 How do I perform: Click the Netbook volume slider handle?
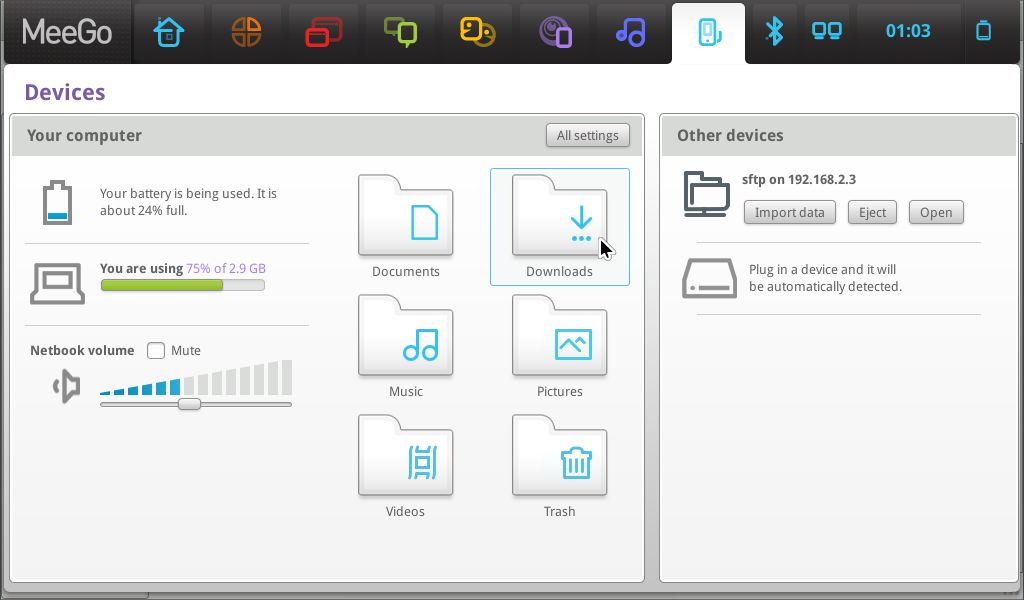click(x=189, y=404)
